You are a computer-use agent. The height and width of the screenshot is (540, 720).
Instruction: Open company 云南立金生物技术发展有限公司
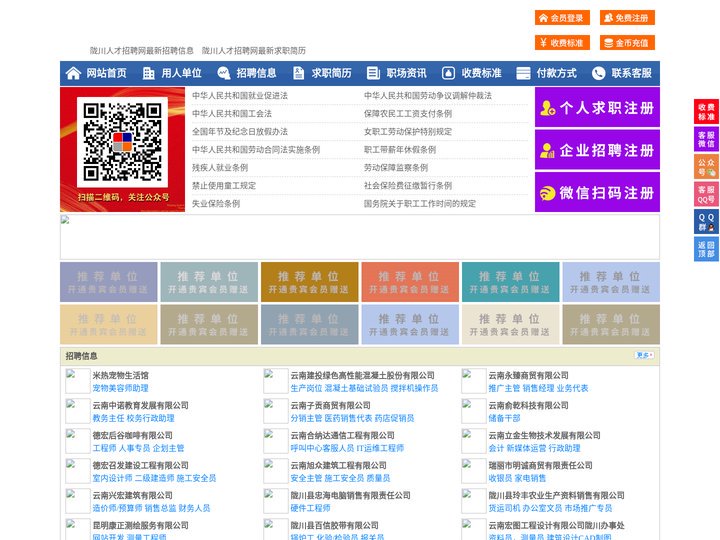point(544,435)
